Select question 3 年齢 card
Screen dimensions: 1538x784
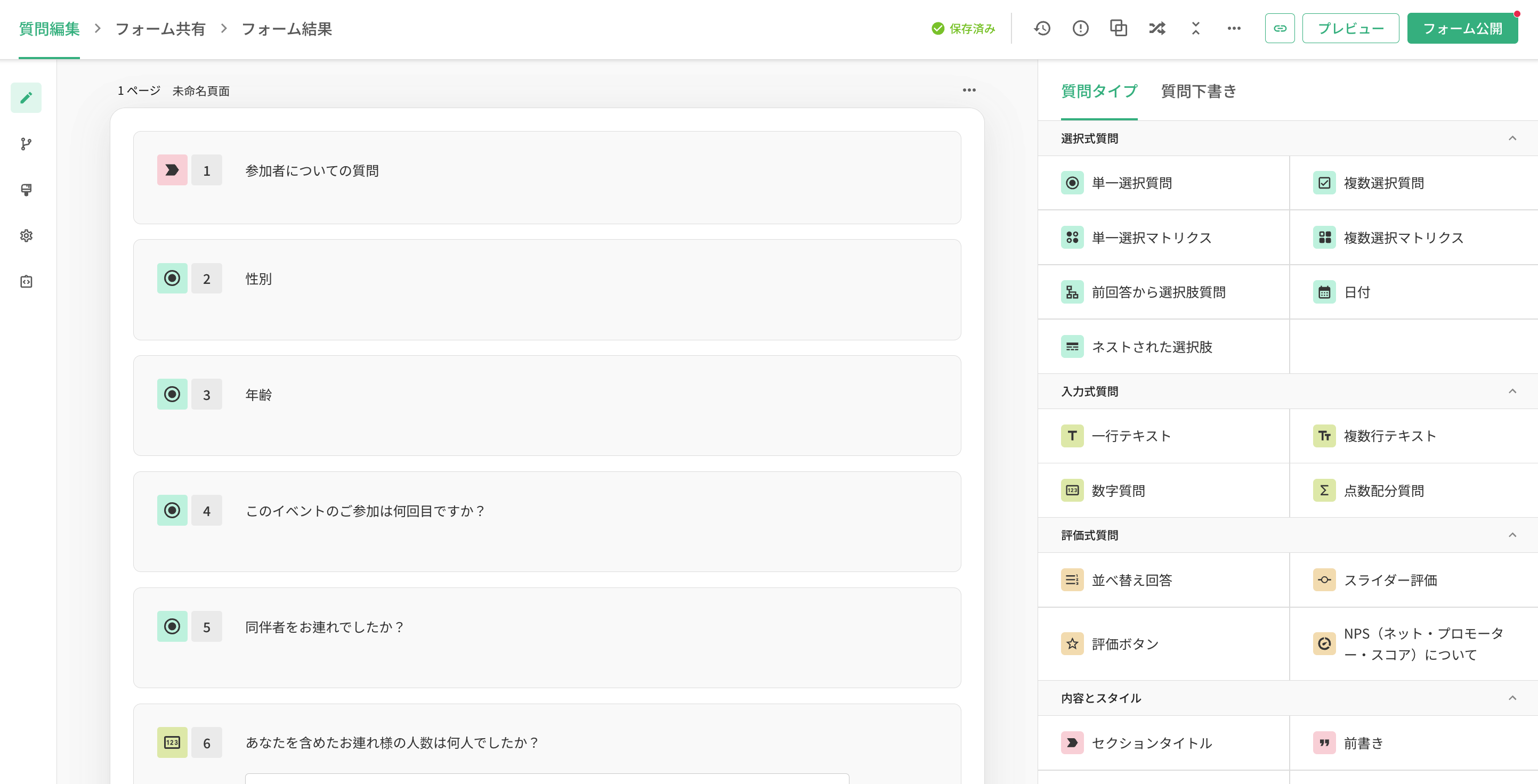point(547,406)
